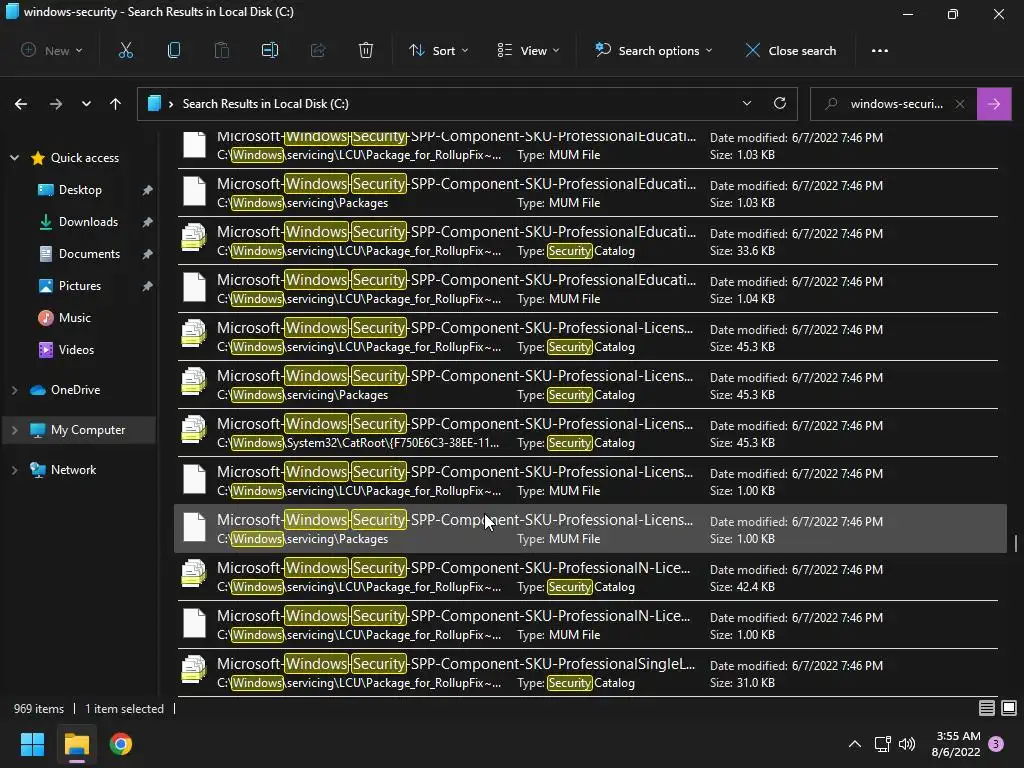The image size is (1024, 768).
Task: Open the Downloads folder in sidebar
Action: point(88,221)
